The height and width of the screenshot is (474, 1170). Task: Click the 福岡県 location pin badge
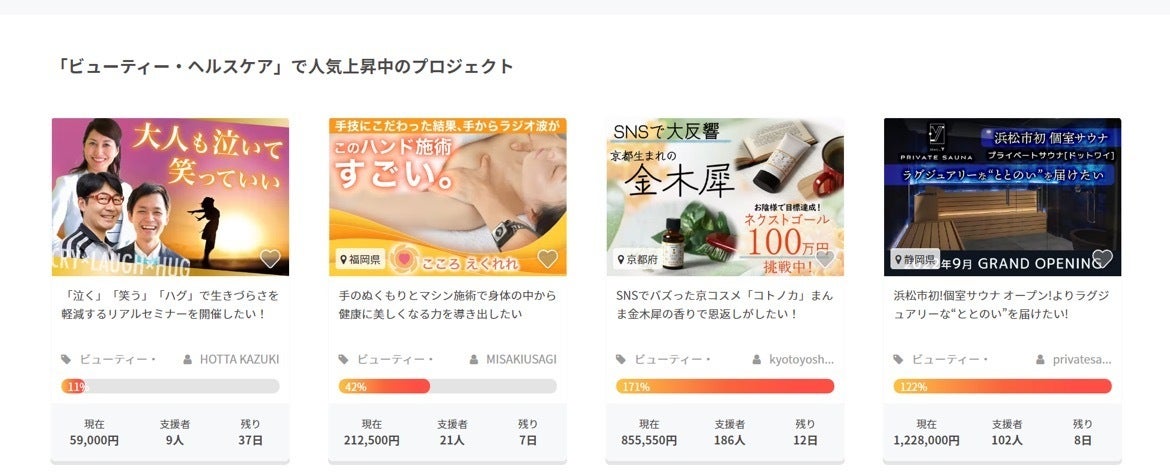(x=361, y=259)
